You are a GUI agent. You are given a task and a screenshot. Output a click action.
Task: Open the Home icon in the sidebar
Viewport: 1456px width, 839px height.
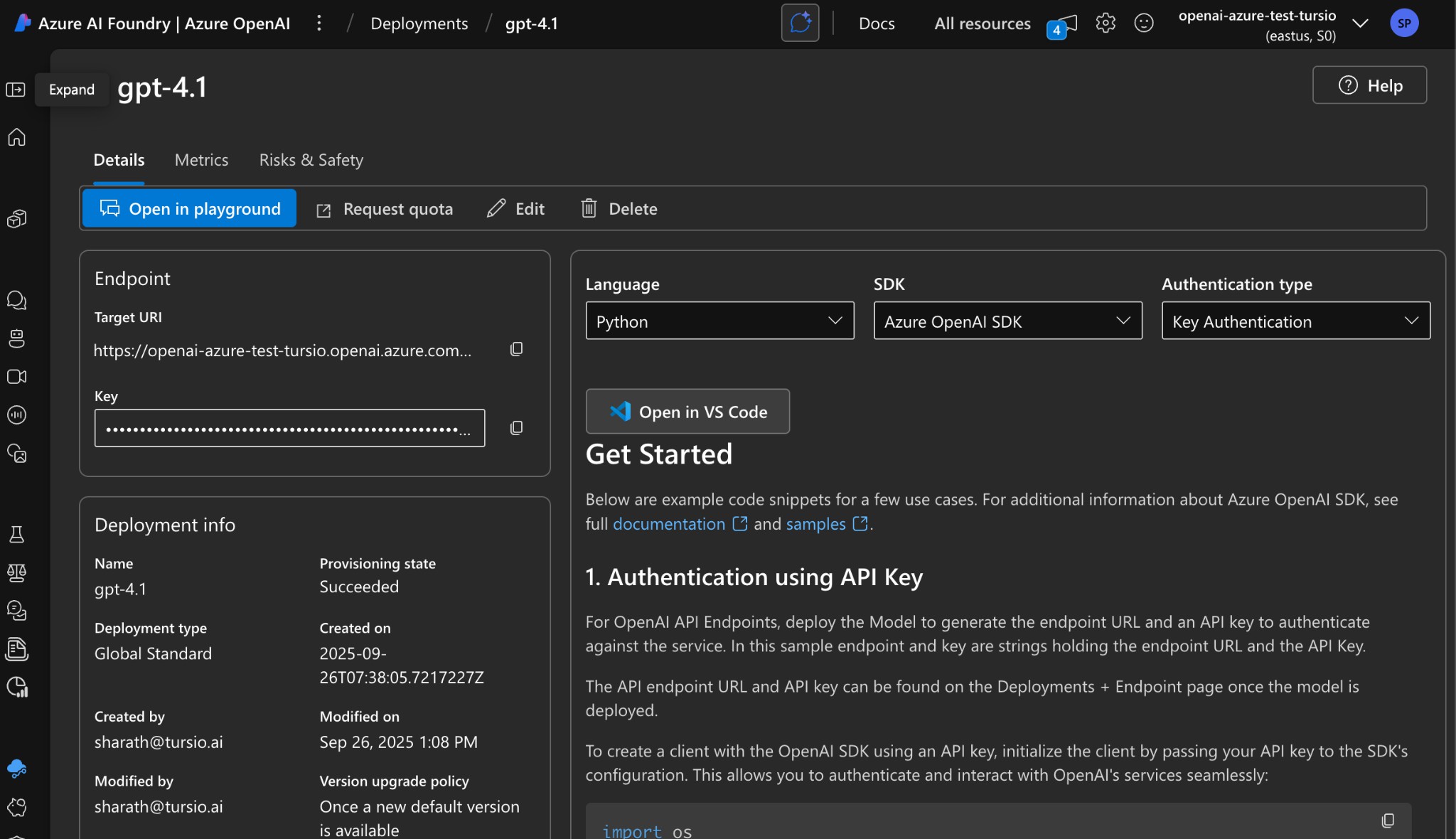(16, 138)
